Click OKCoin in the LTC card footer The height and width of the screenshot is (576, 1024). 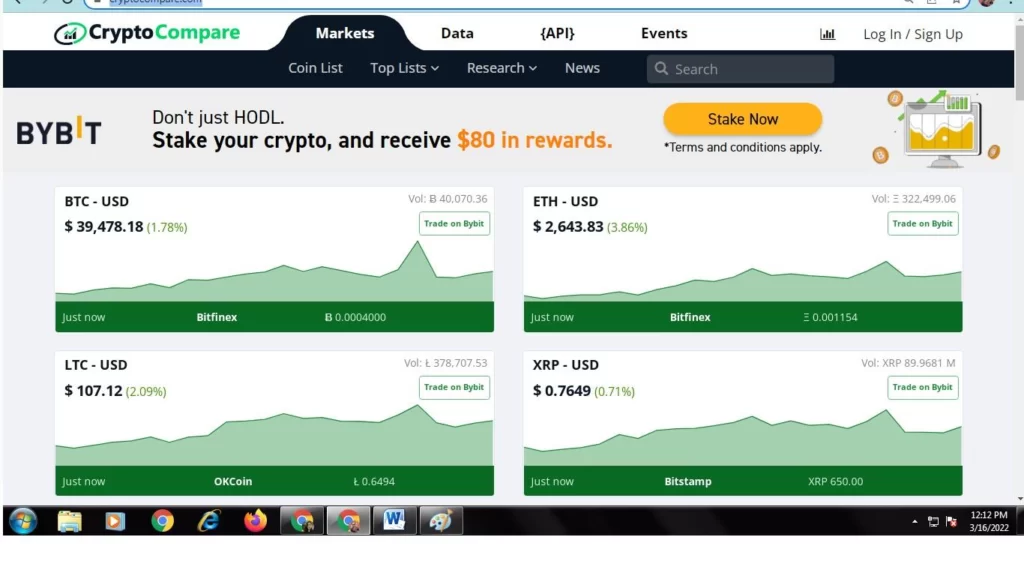pos(232,481)
